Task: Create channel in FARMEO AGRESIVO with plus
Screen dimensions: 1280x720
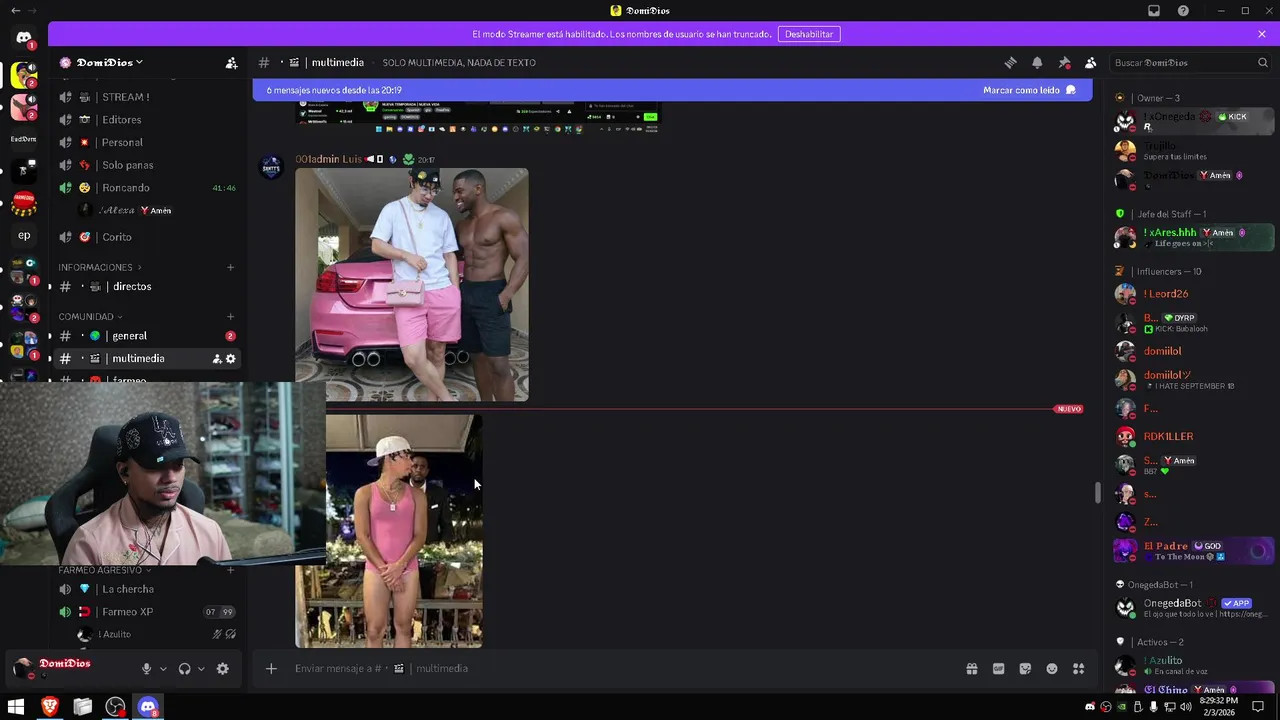Action: [x=230, y=570]
